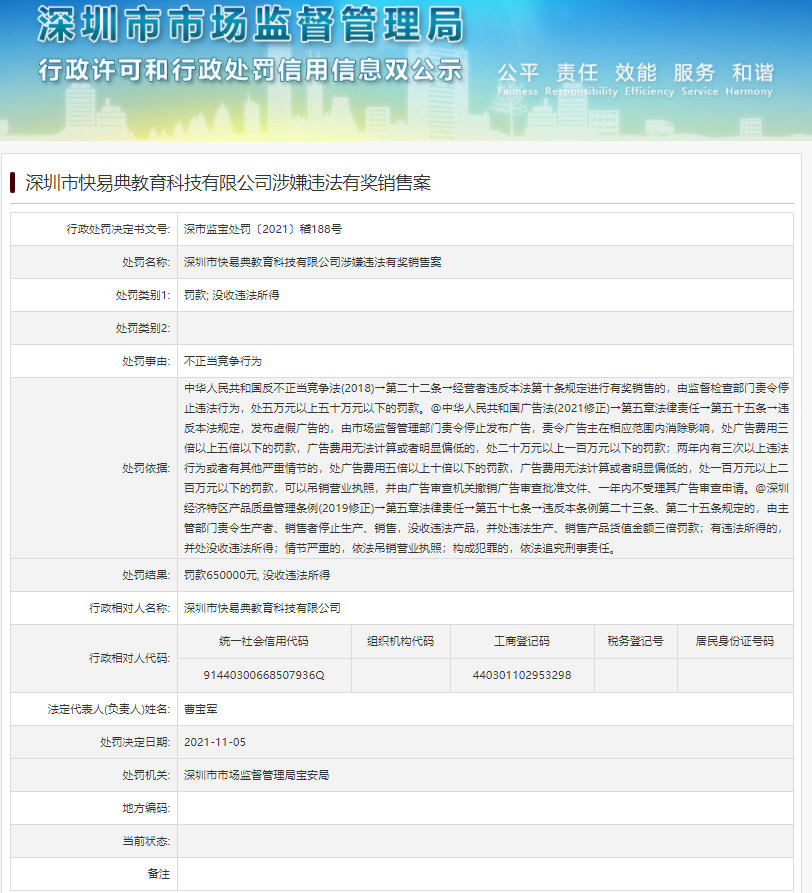Click the page heading 深圳市快易典教育科技有限公司涉嫌违法有奖销售案
This screenshot has width=812, height=893.
(228, 183)
